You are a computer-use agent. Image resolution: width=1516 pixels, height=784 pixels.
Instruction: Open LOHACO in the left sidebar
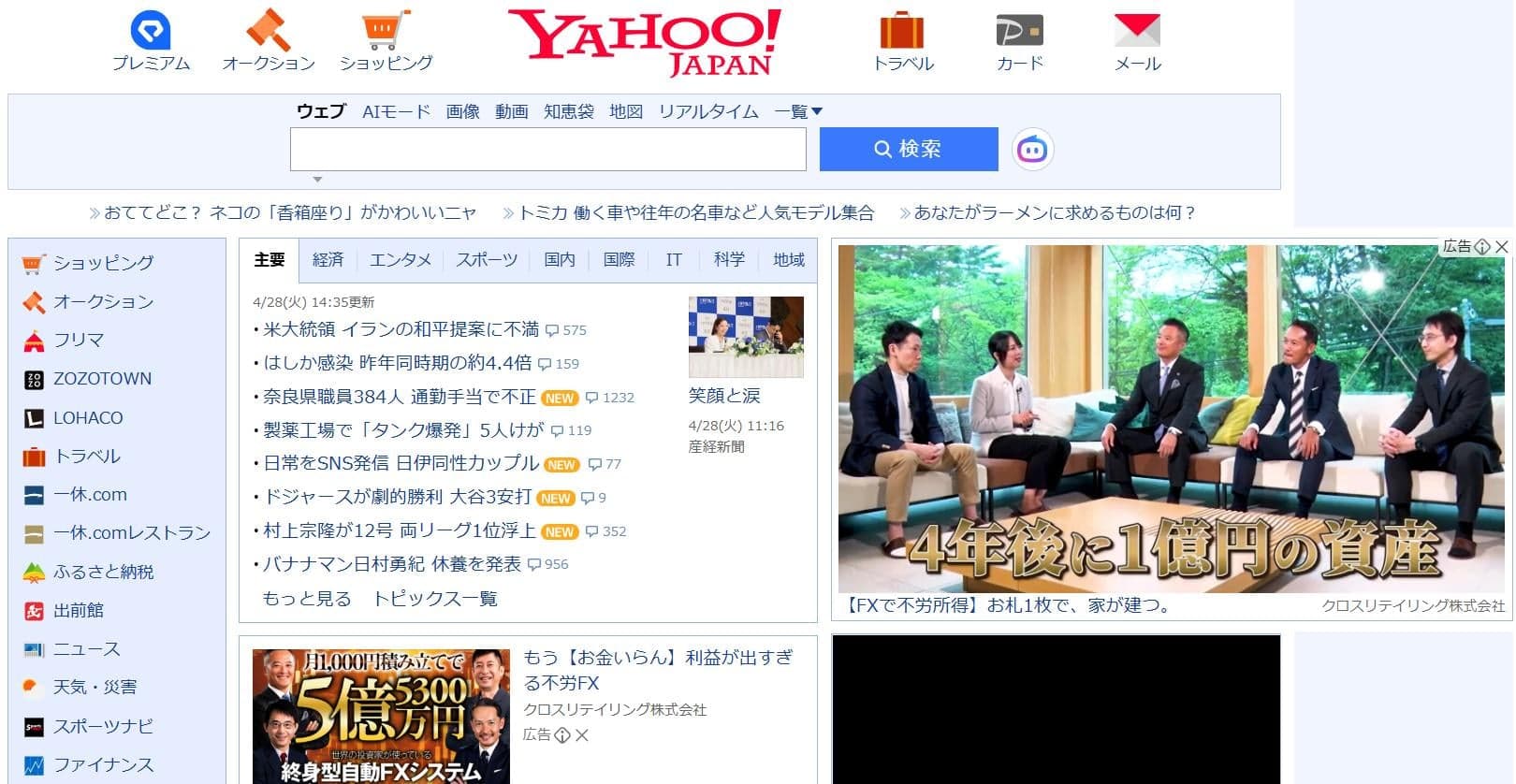88,418
